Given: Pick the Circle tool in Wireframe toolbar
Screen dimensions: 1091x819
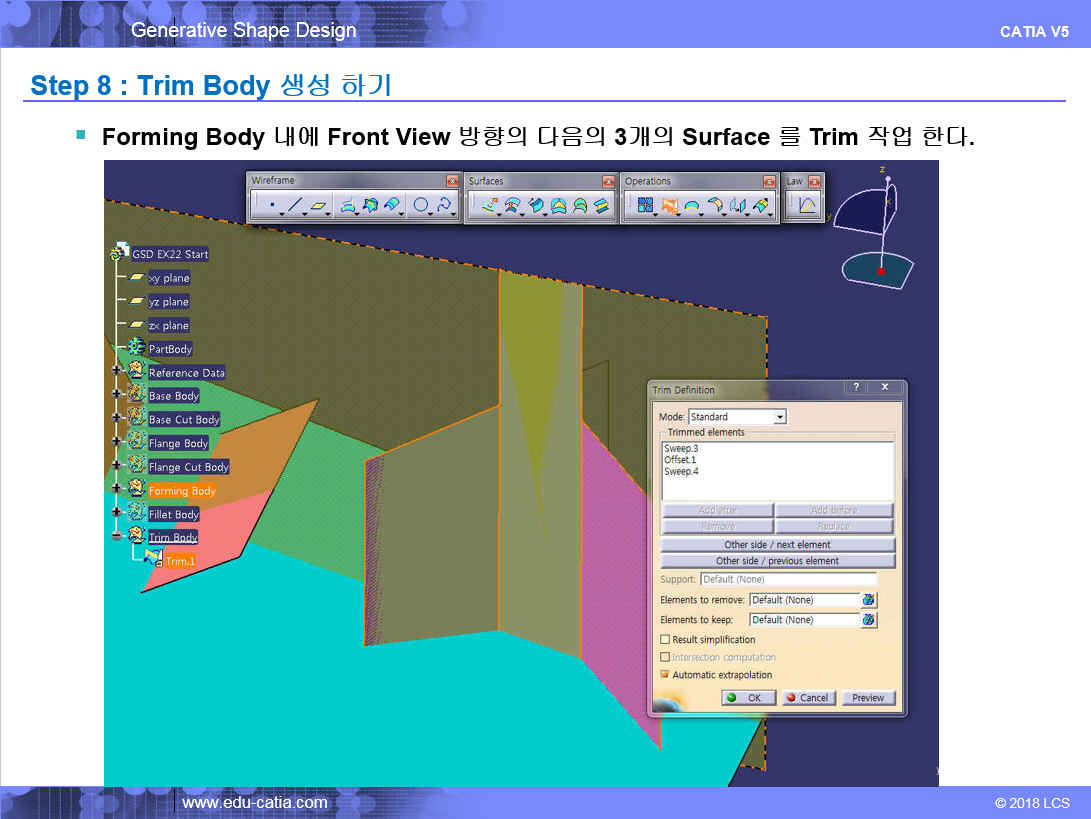Looking at the screenshot, I should coord(421,206).
